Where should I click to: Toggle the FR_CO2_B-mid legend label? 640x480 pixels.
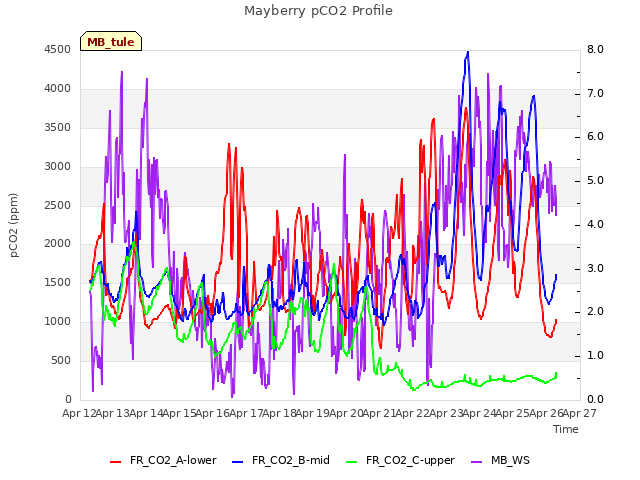pyautogui.click(x=291, y=460)
